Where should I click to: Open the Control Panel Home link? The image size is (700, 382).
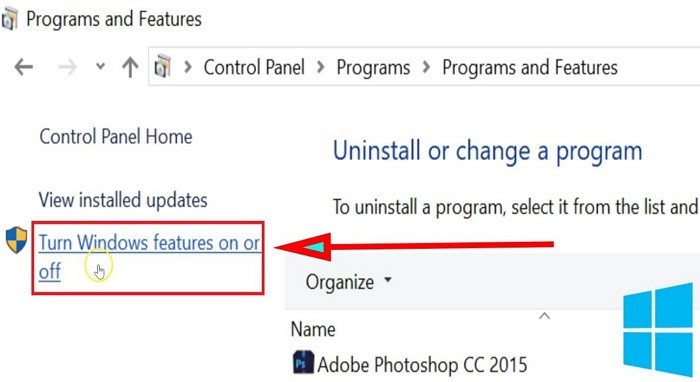116,136
